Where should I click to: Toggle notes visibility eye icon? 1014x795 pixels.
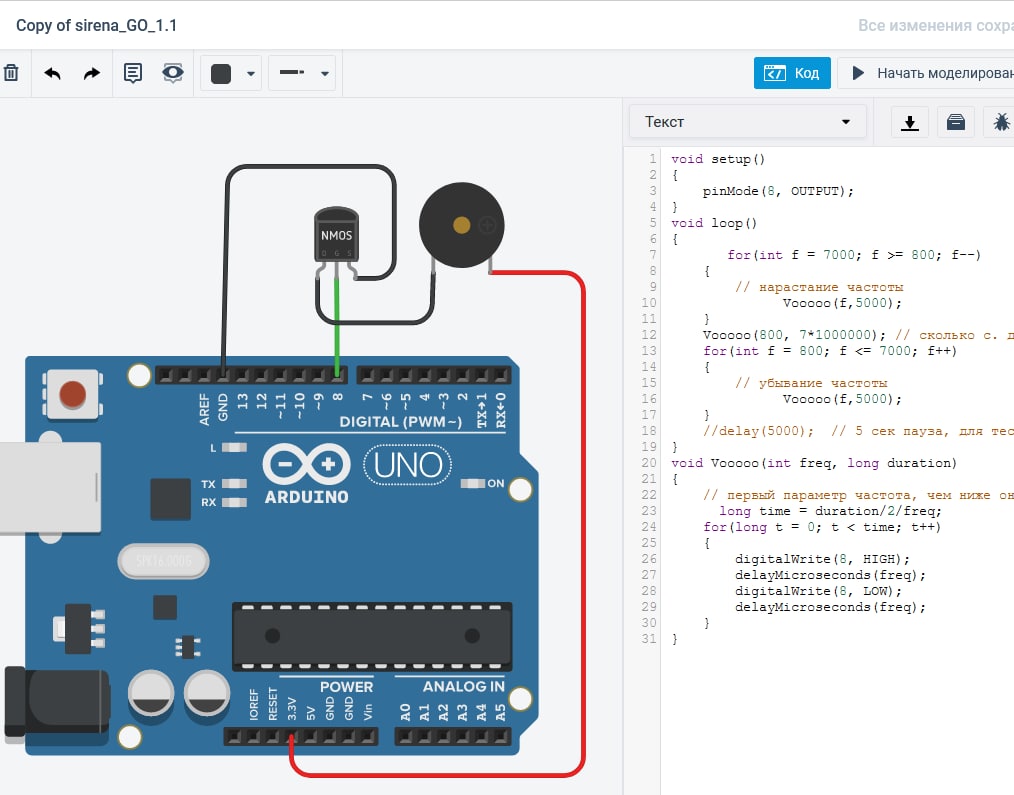click(x=173, y=73)
